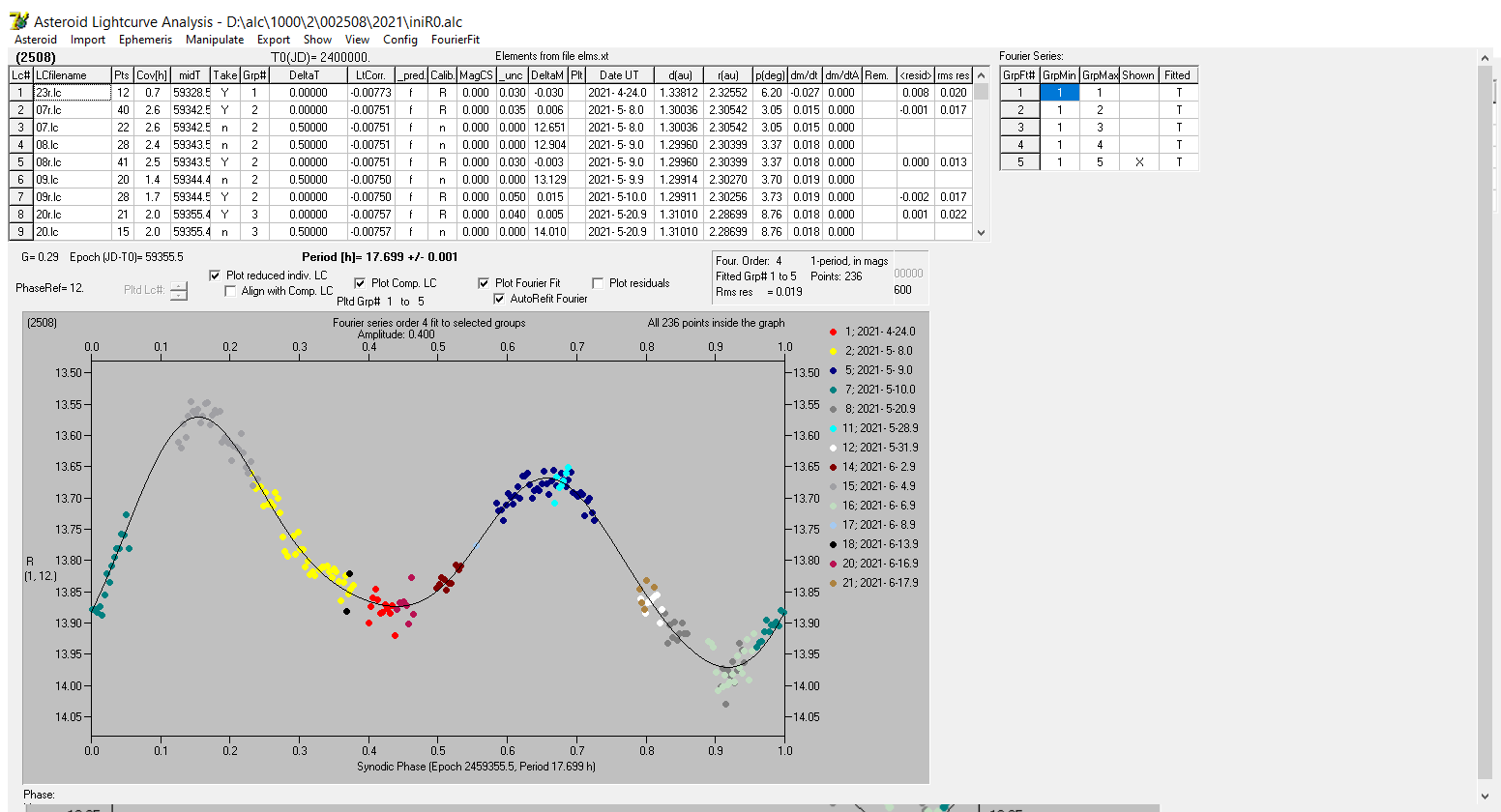Click DeltaM value 12.651 in row 3

[547, 128]
